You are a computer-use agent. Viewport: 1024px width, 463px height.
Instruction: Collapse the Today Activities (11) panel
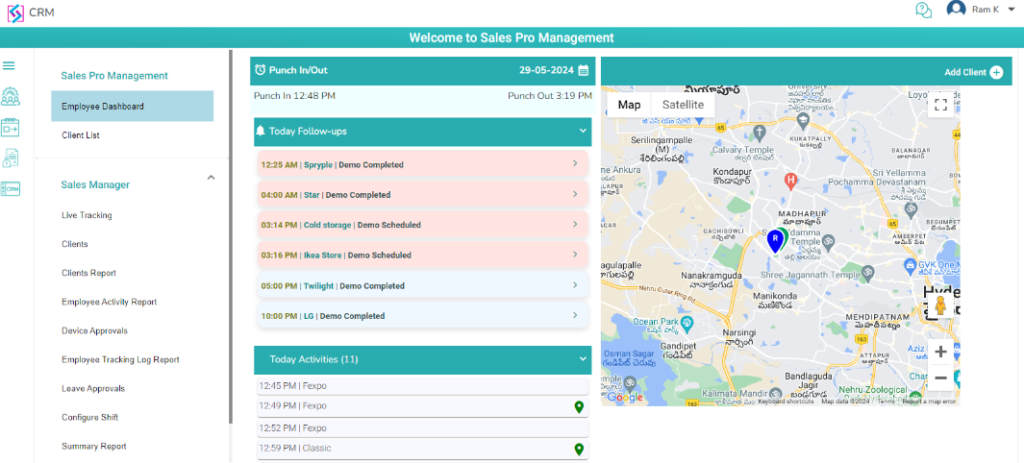point(582,359)
